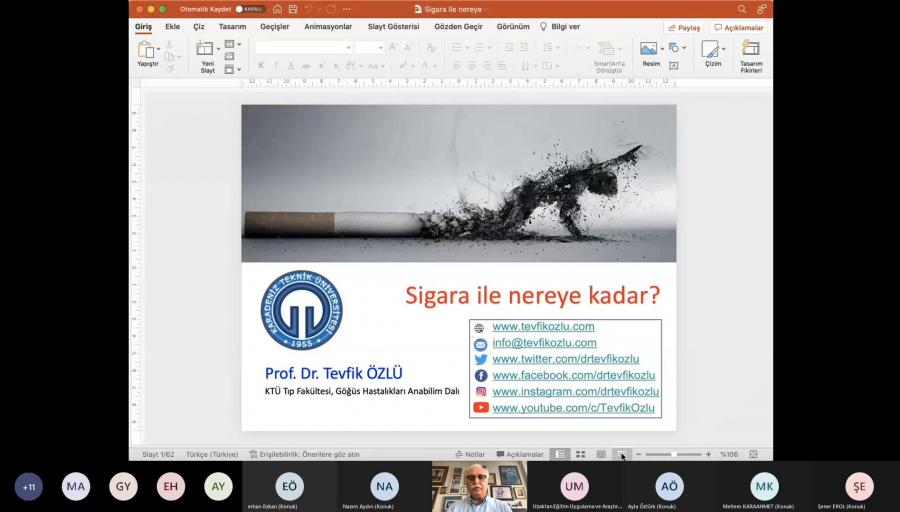
Task: Open search with magnifier icon
Action: tap(742, 9)
